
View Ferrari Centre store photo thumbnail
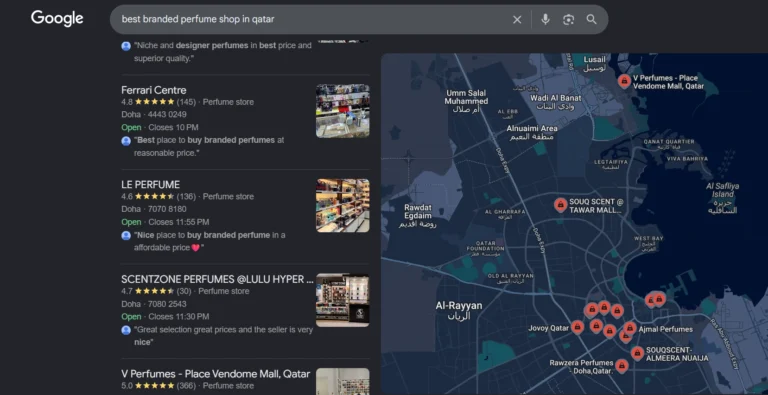pos(342,111)
